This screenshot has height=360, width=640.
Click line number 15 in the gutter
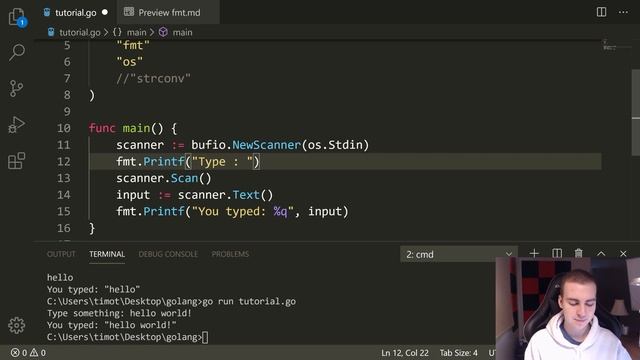[x=64, y=211]
